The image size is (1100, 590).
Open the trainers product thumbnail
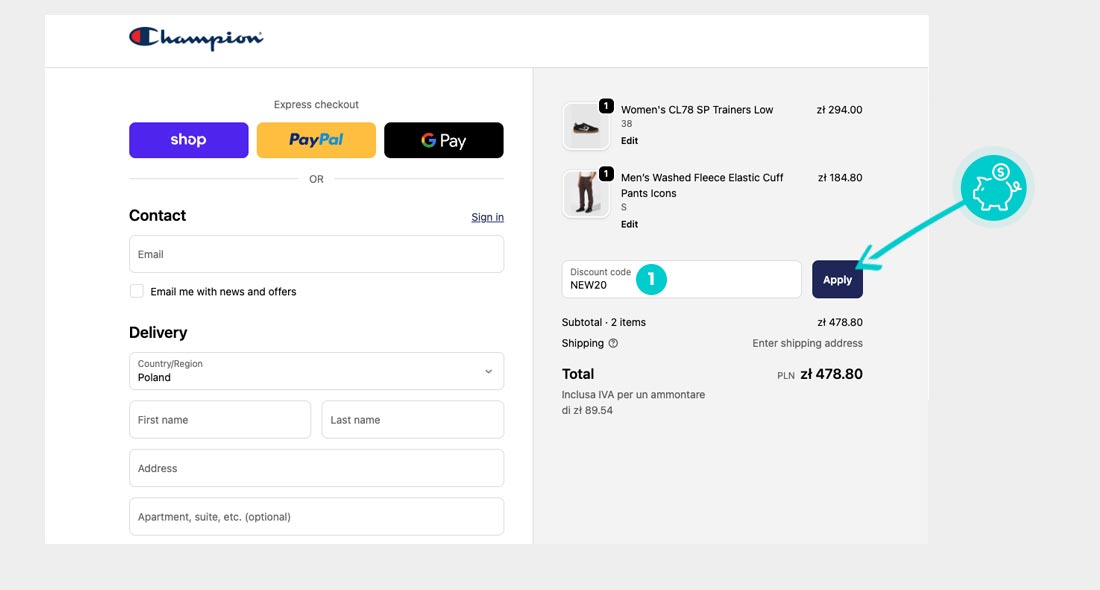(x=586, y=126)
